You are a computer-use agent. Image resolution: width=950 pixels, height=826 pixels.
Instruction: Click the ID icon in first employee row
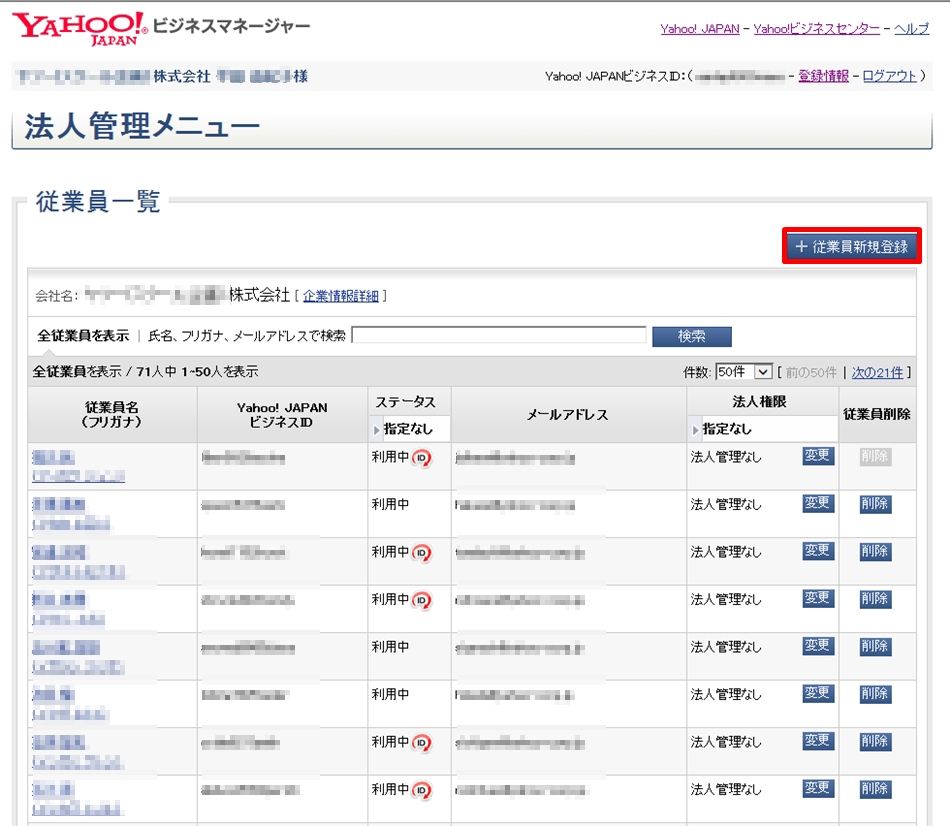pyautogui.click(x=422, y=458)
